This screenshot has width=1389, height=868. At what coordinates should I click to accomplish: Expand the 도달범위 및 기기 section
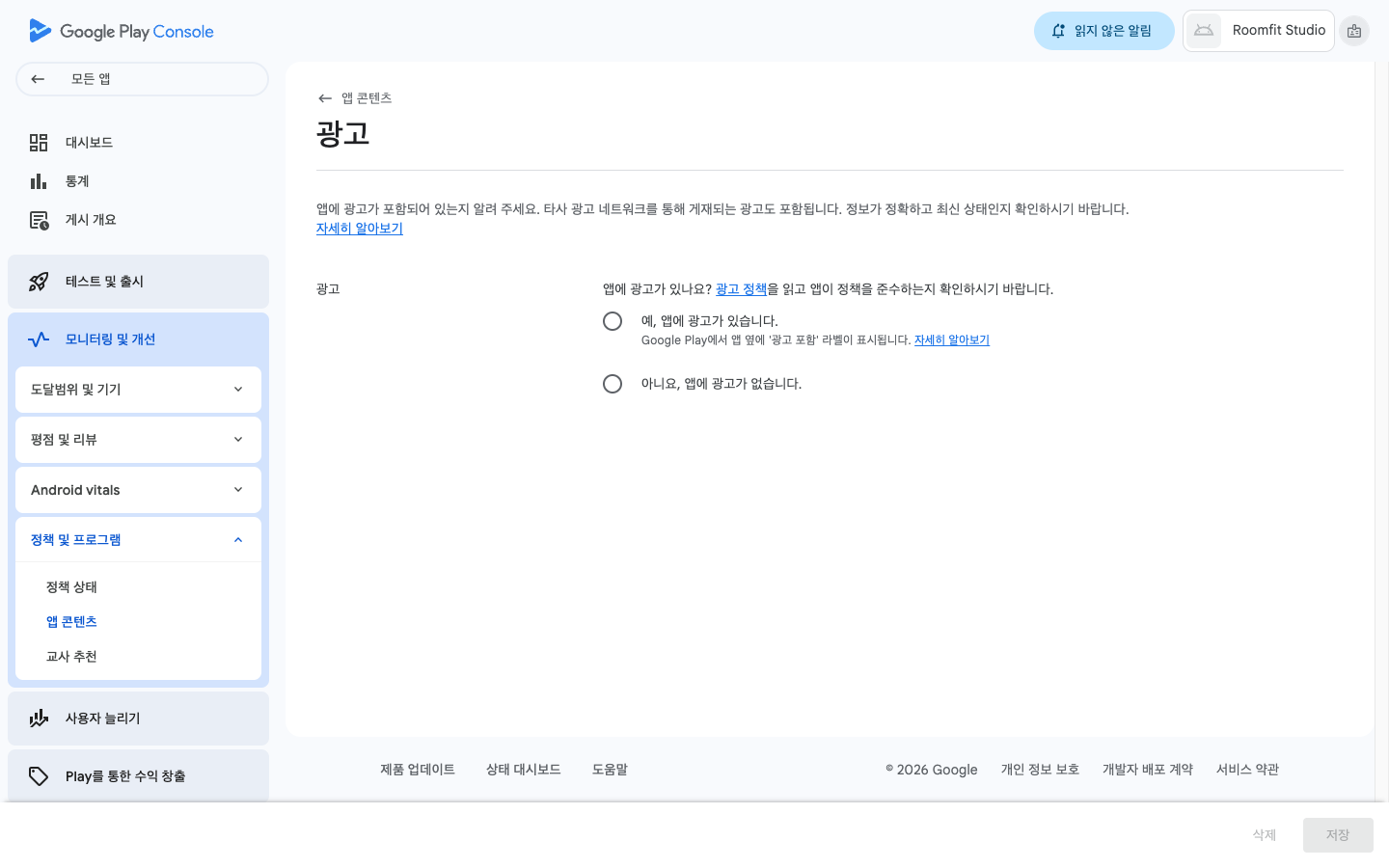coord(138,390)
